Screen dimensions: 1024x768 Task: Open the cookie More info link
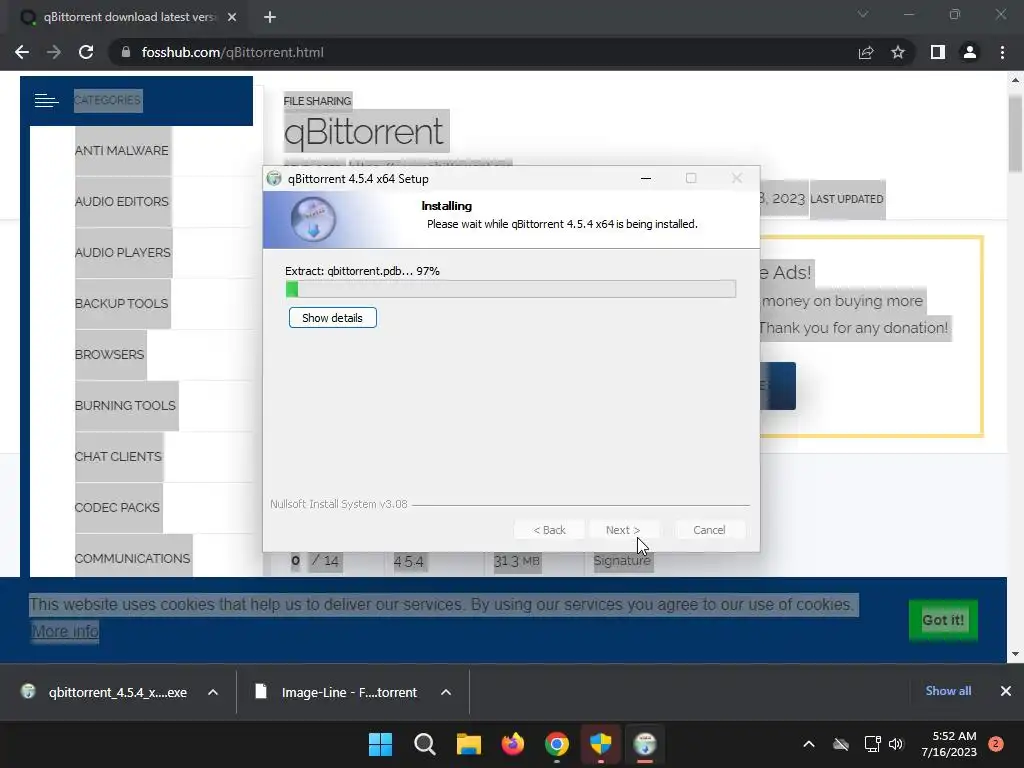coord(65,632)
